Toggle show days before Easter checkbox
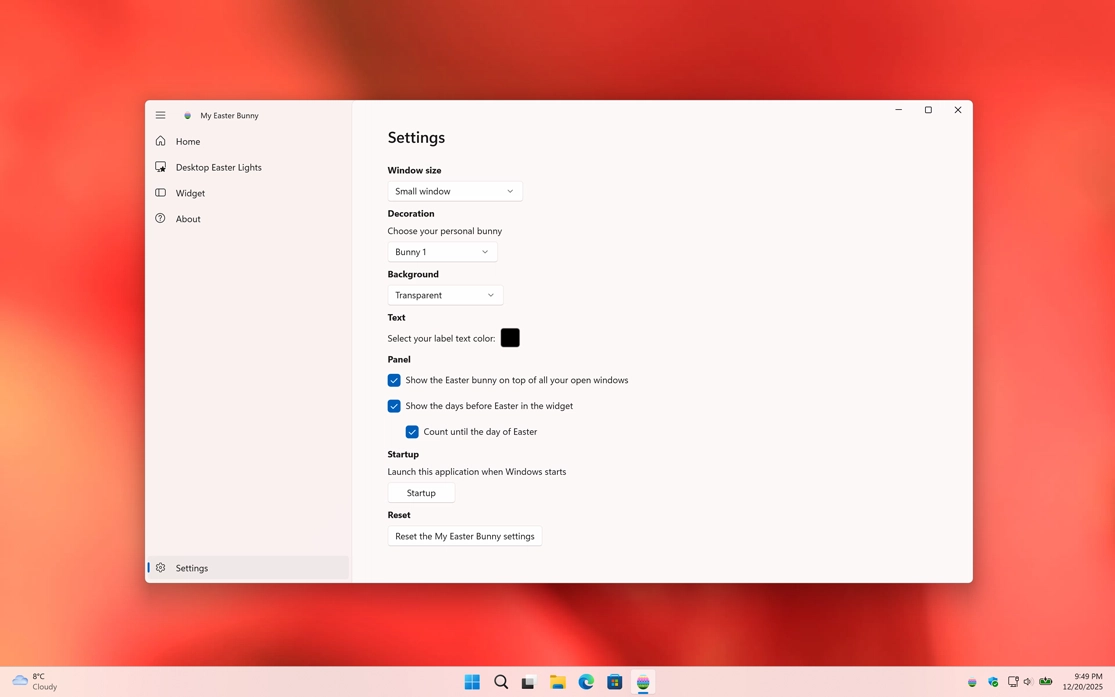Screen dimensions: 1115x697 394,406
